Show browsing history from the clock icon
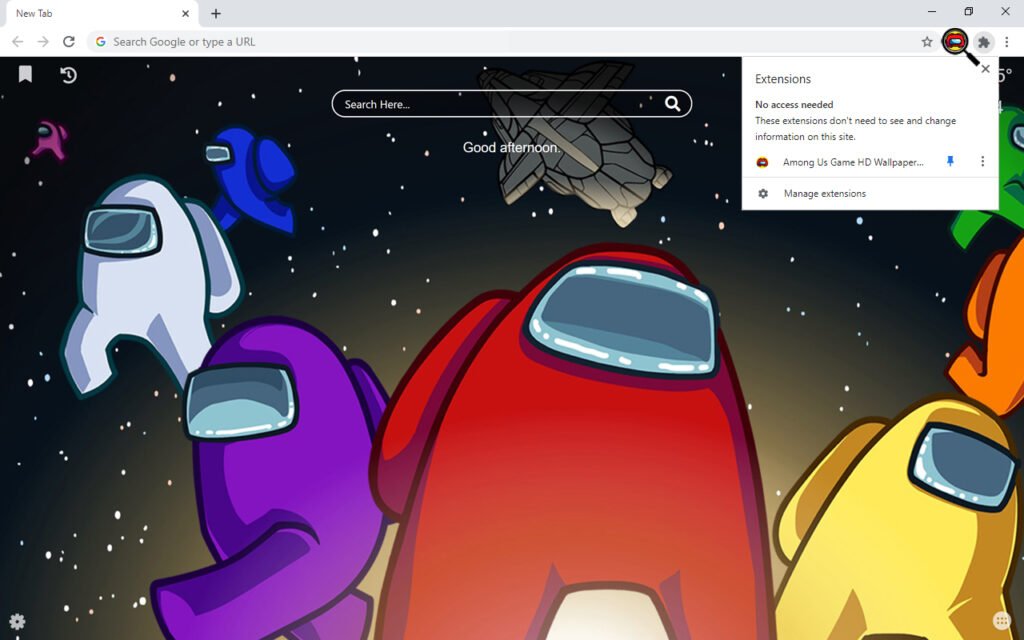Image resolution: width=1024 pixels, height=640 pixels. (68, 75)
